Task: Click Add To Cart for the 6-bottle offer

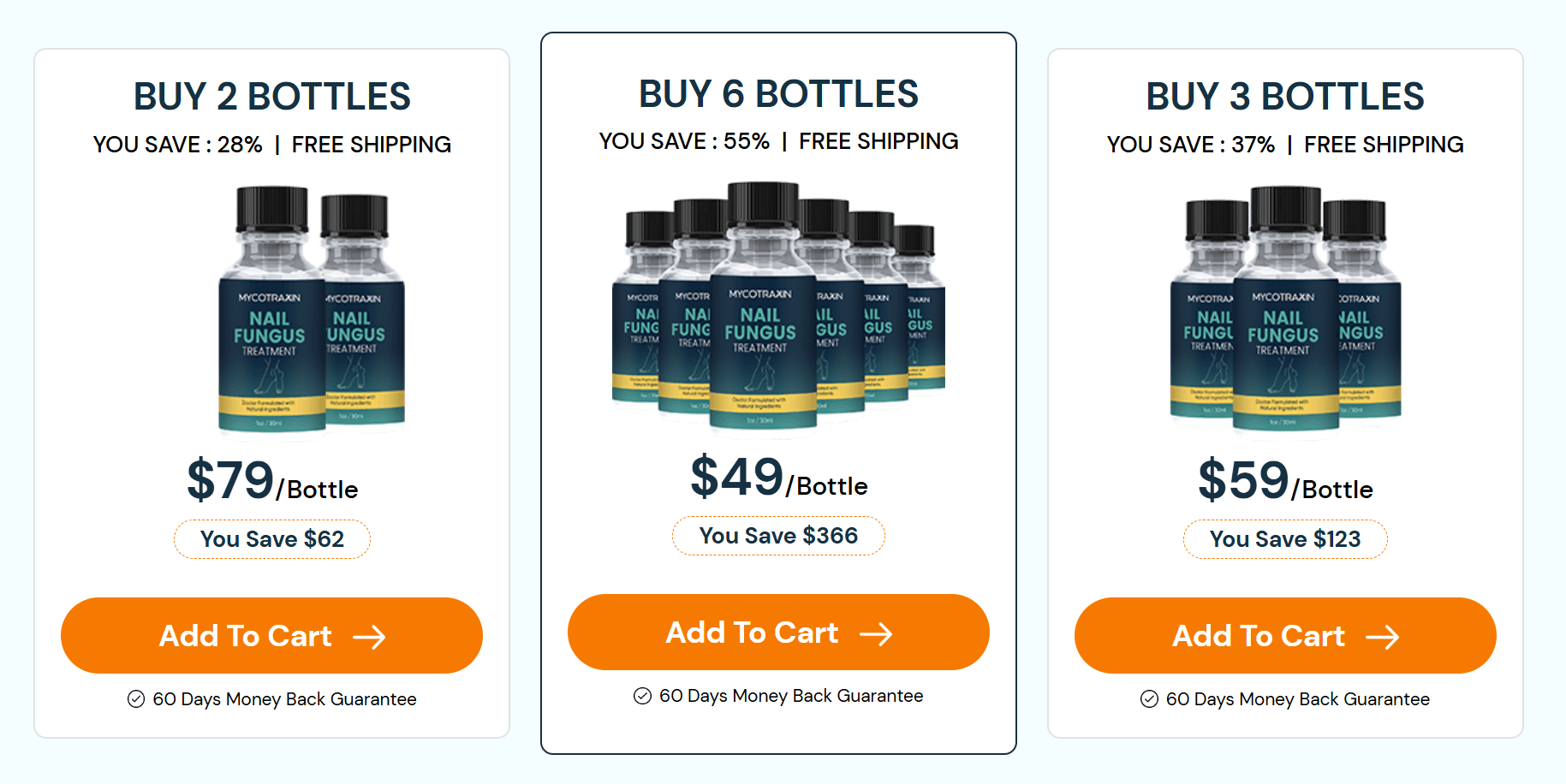Action: (x=777, y=633)
